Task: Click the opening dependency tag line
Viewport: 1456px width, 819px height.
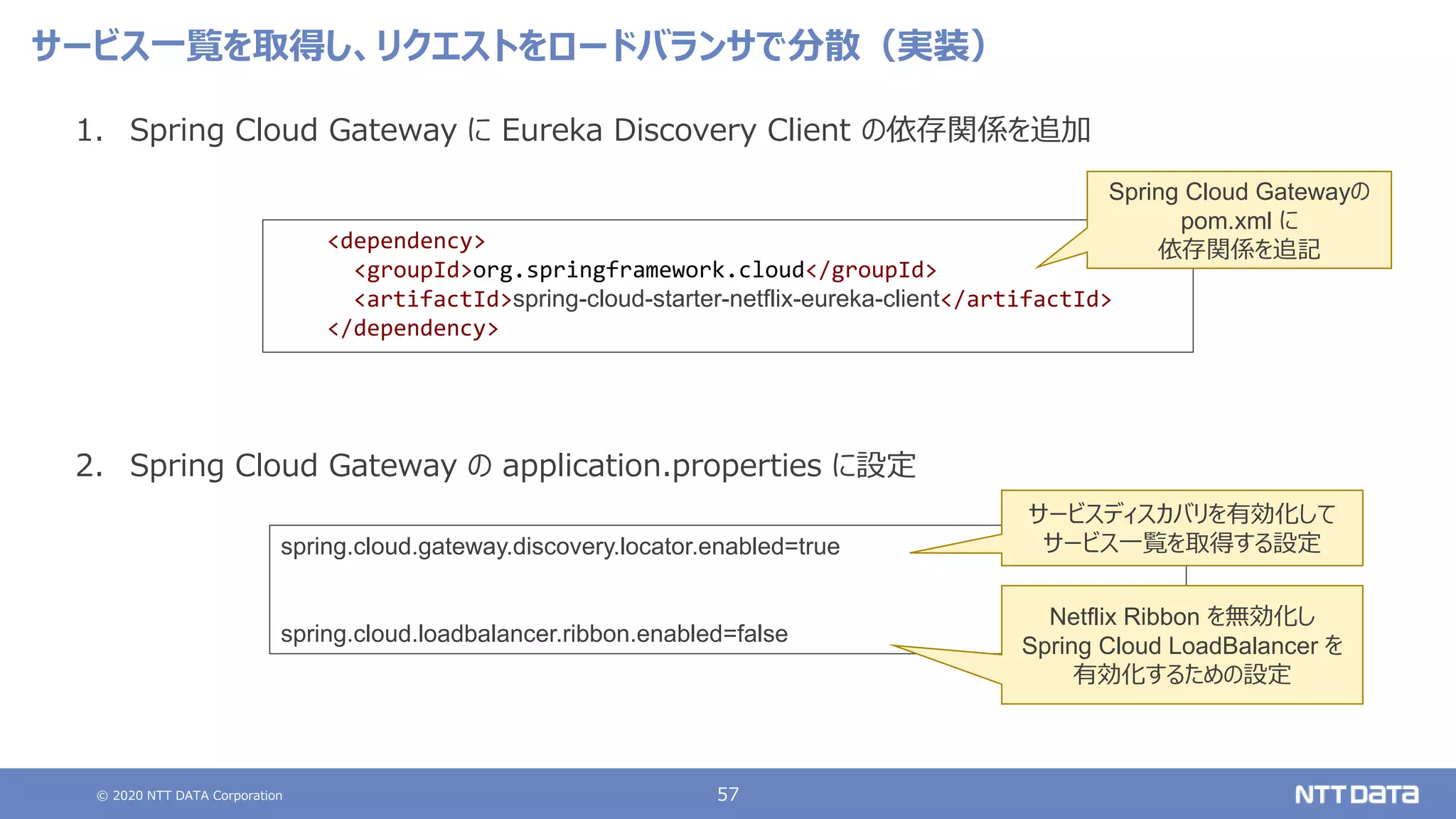Action: click(406, 241)
